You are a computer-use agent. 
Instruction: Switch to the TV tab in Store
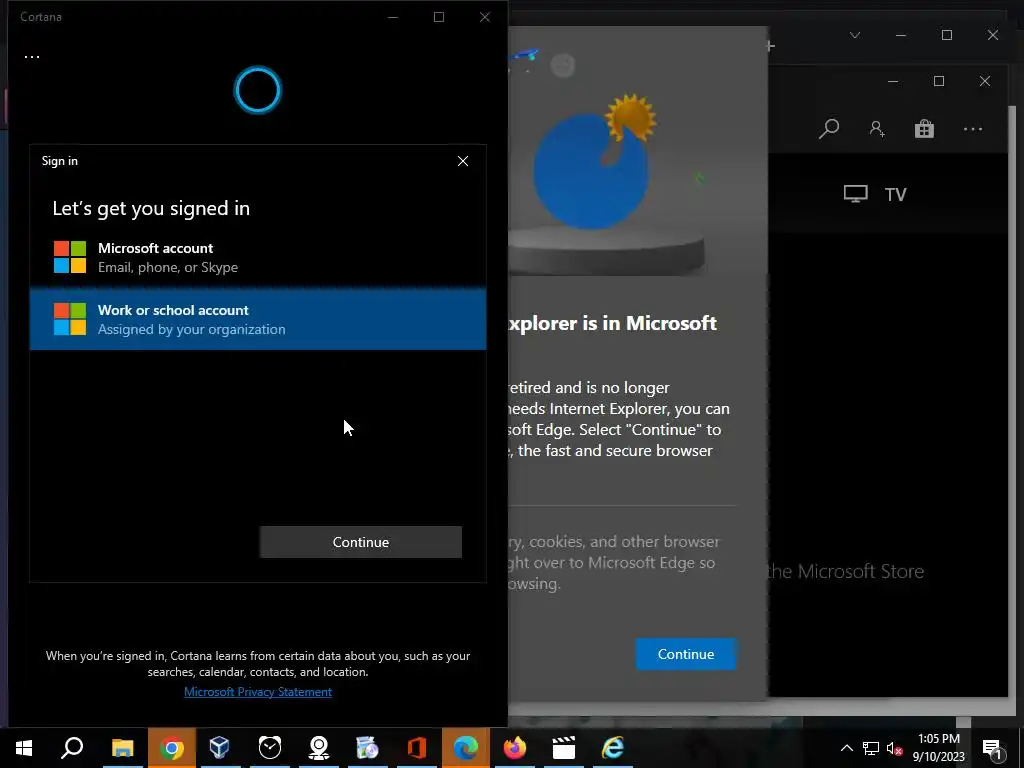tap(875, 194)
